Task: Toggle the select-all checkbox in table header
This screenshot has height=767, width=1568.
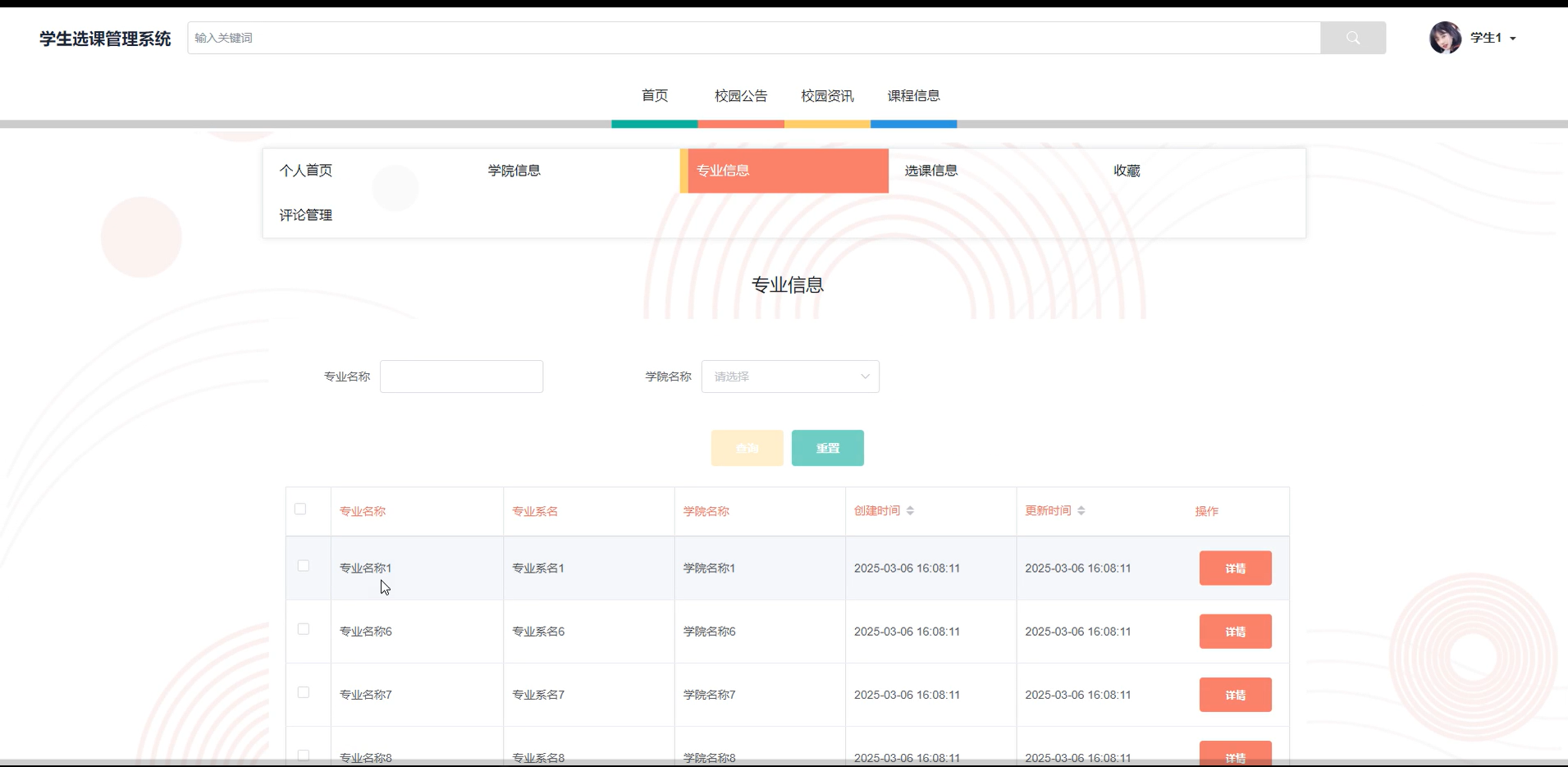Action: (x=300, y=509)
